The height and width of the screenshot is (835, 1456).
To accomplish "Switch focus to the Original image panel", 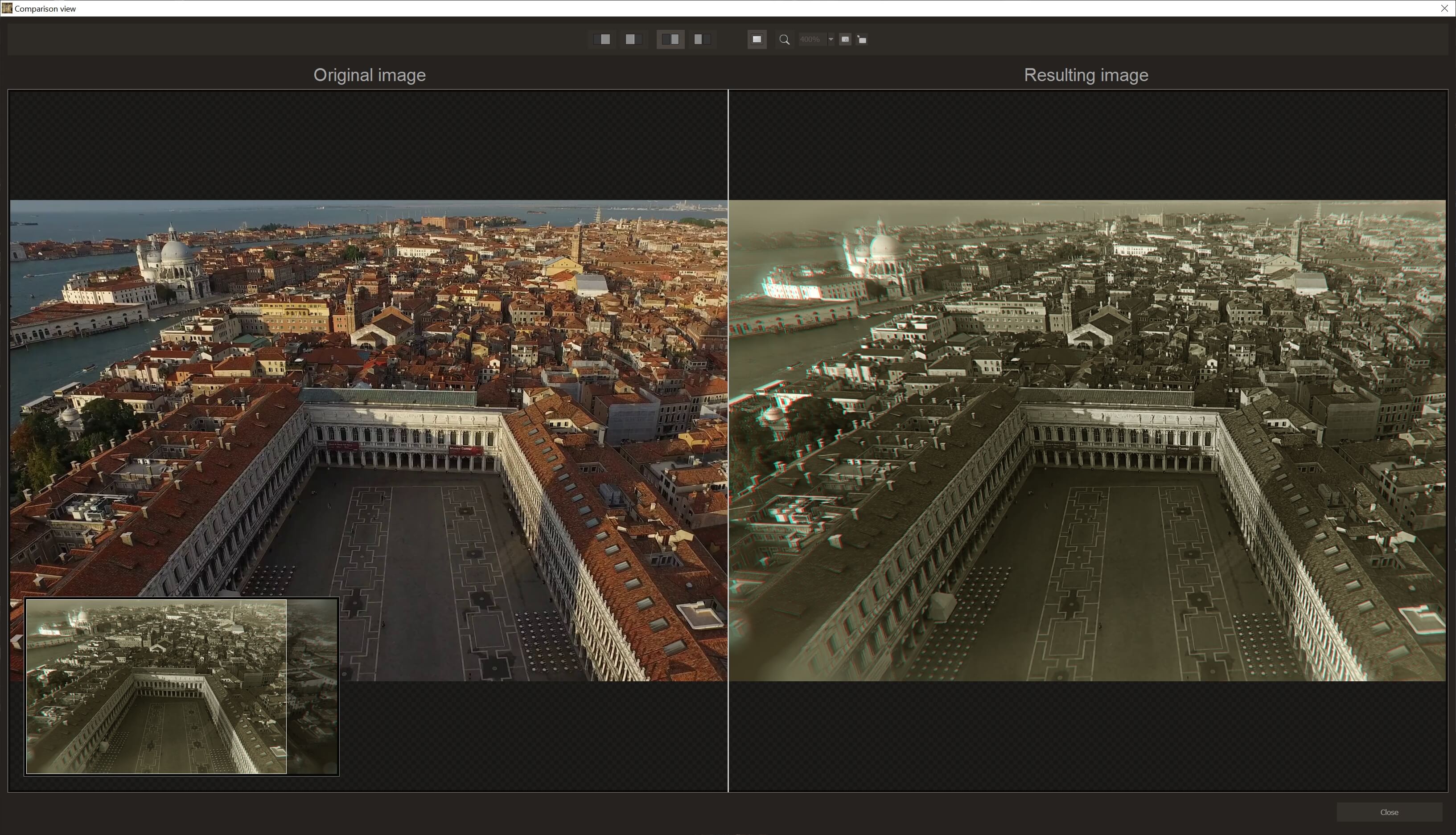I will pyautogui.click(x=369, y=401).
